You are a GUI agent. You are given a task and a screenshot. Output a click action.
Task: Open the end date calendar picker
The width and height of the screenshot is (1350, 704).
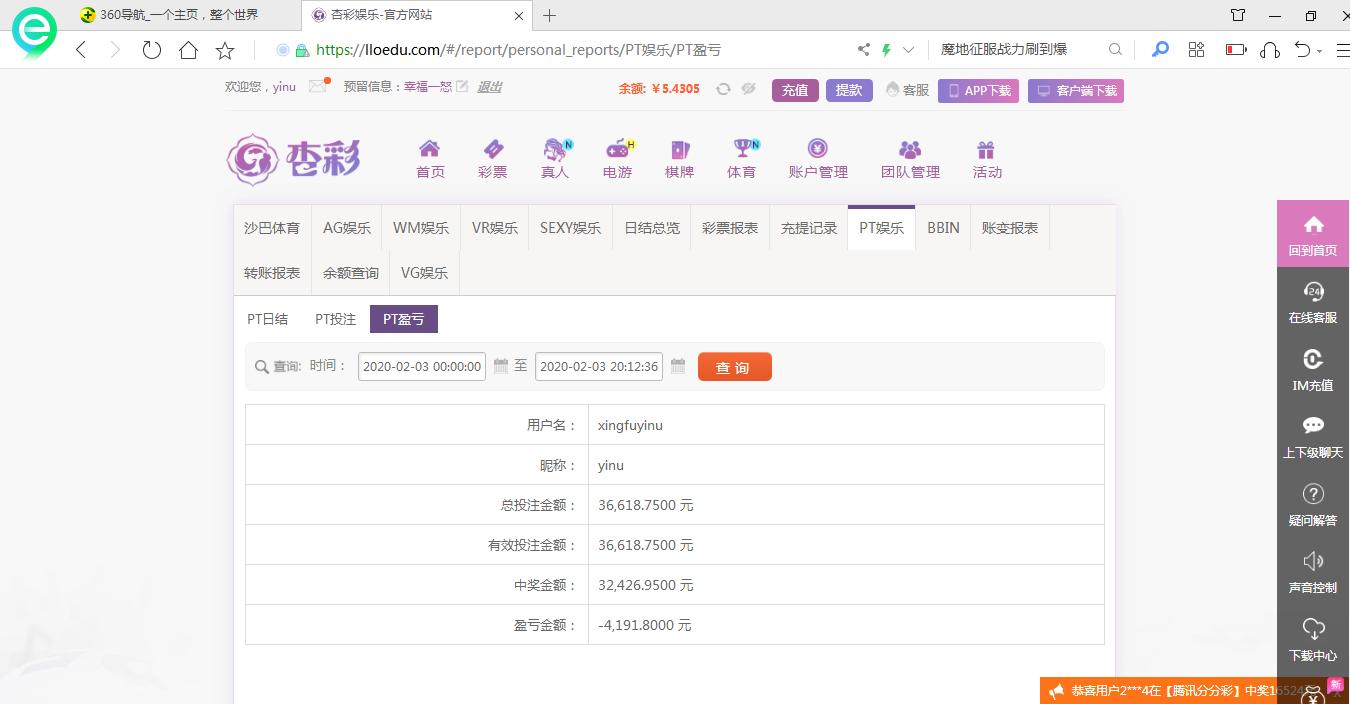click(678, 366)
